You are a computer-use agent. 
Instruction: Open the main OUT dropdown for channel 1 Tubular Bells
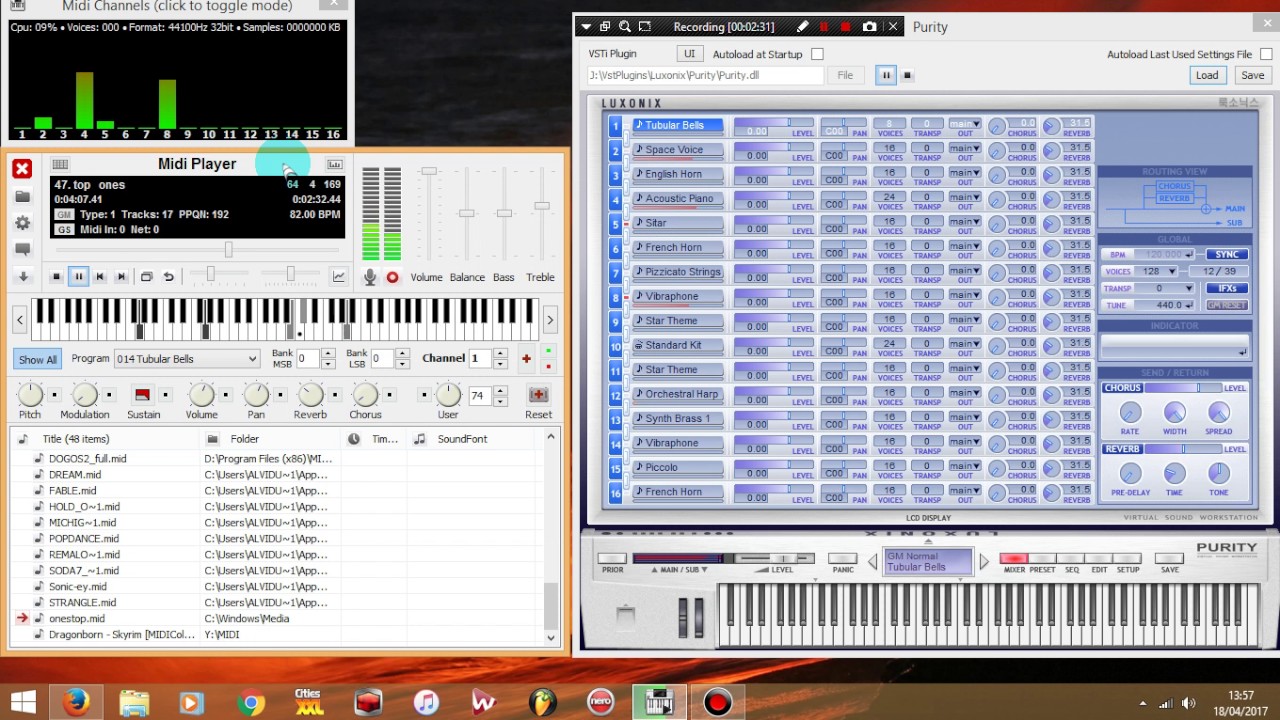pyautogui.click(x=965, y=126)
